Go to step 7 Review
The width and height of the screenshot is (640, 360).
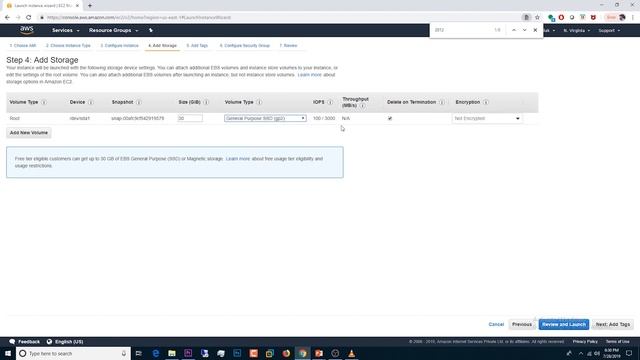288,46
